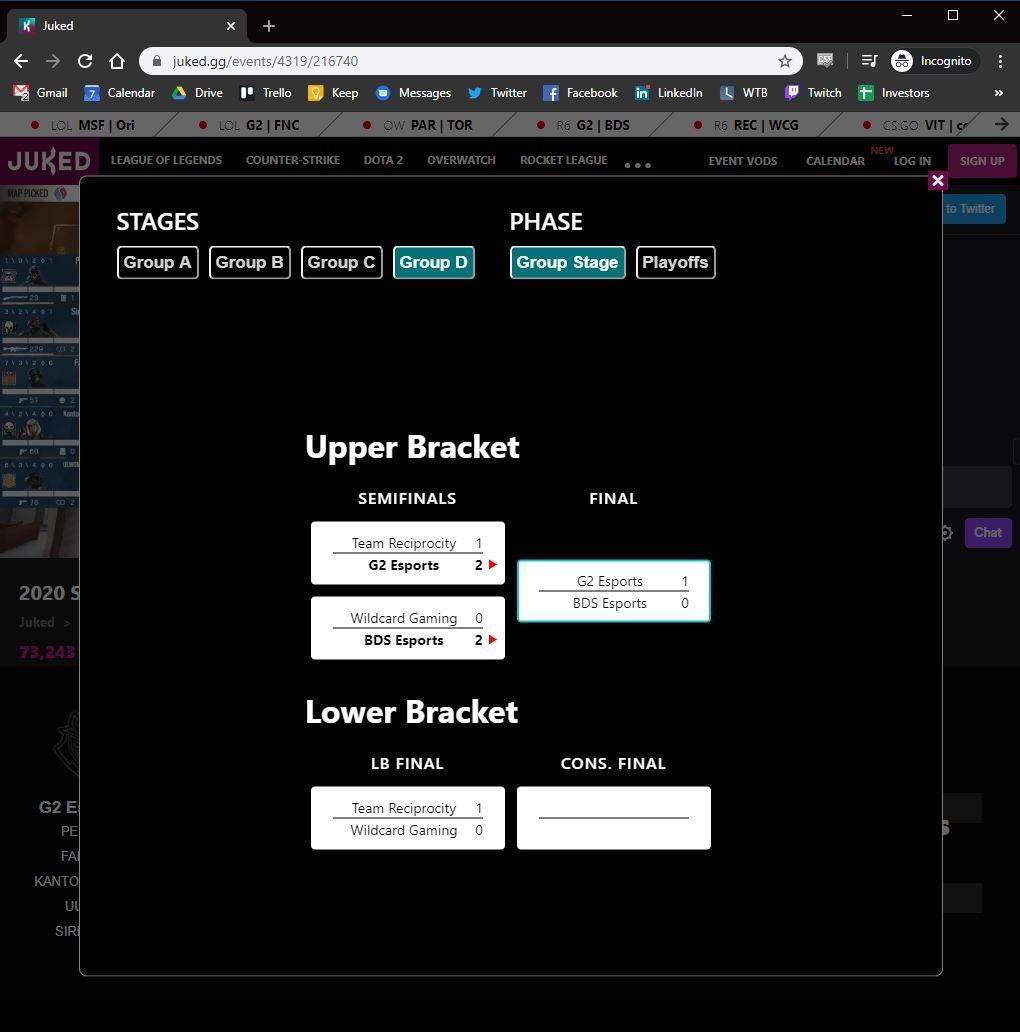Open the Drive bookmark
This screenshot has width=1020, height=1032.
tap(197, 93)
